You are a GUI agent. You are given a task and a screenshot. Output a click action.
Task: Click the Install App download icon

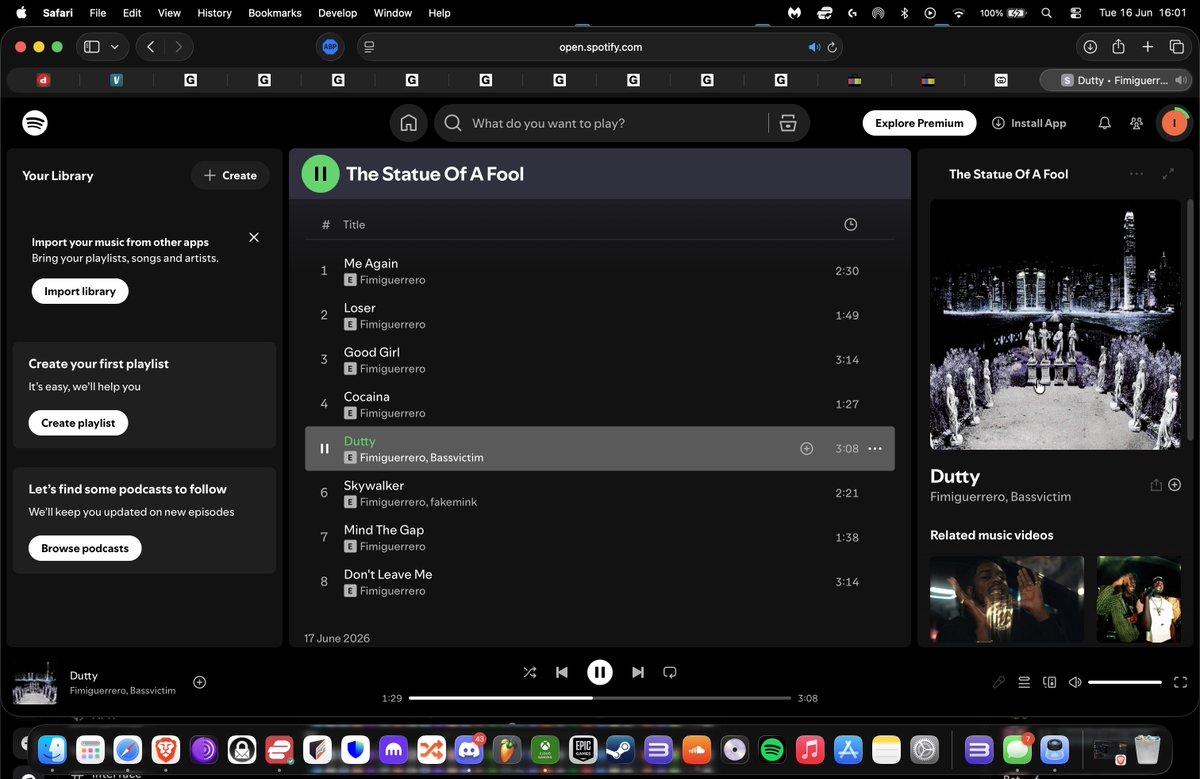tap(998, 123)
